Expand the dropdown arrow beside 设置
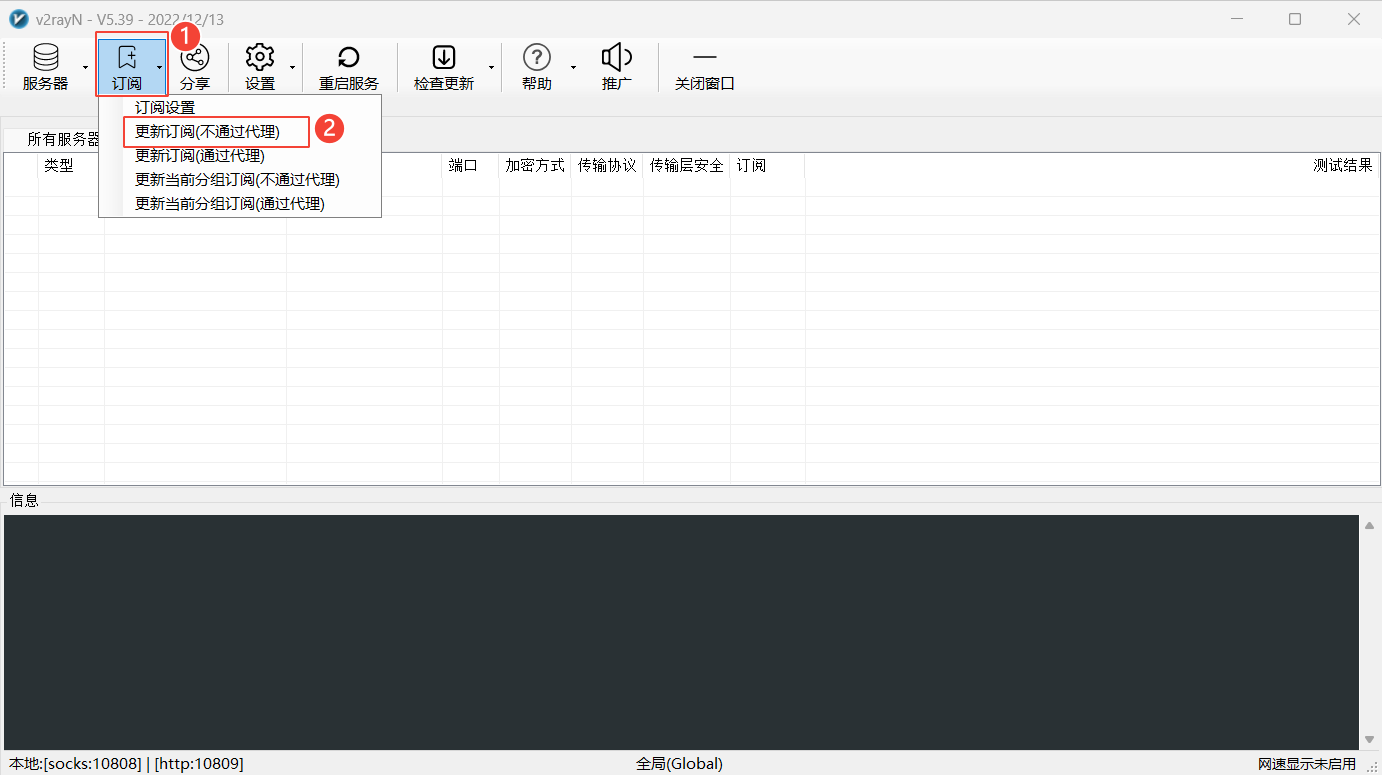This screenshot has width=1382, height=775. tap(292, 67)
